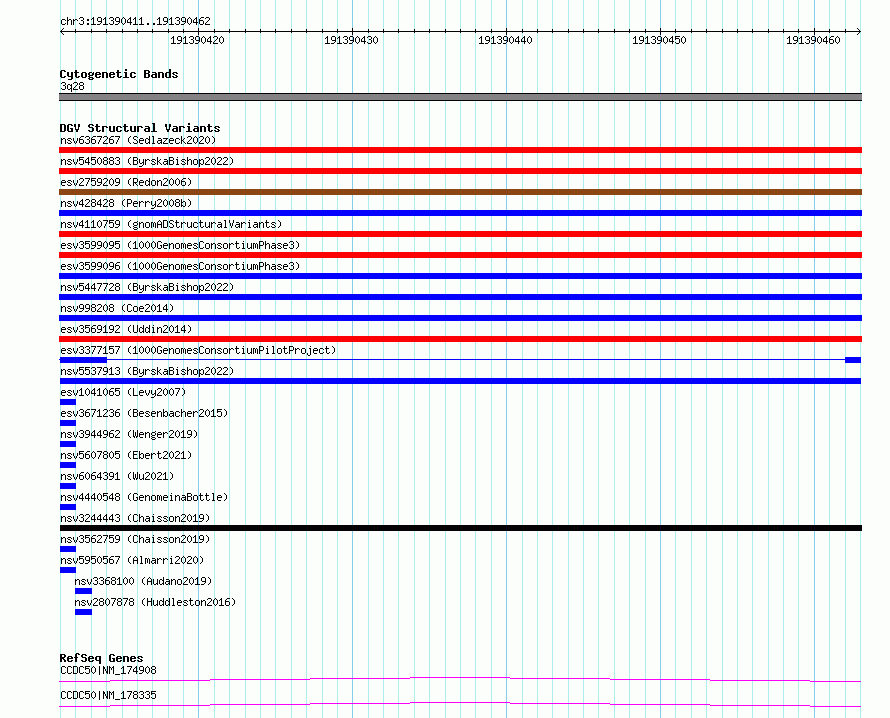
Task: Open variant nsv3562759 (Chaisson2019) label
Action: point(135,539)
